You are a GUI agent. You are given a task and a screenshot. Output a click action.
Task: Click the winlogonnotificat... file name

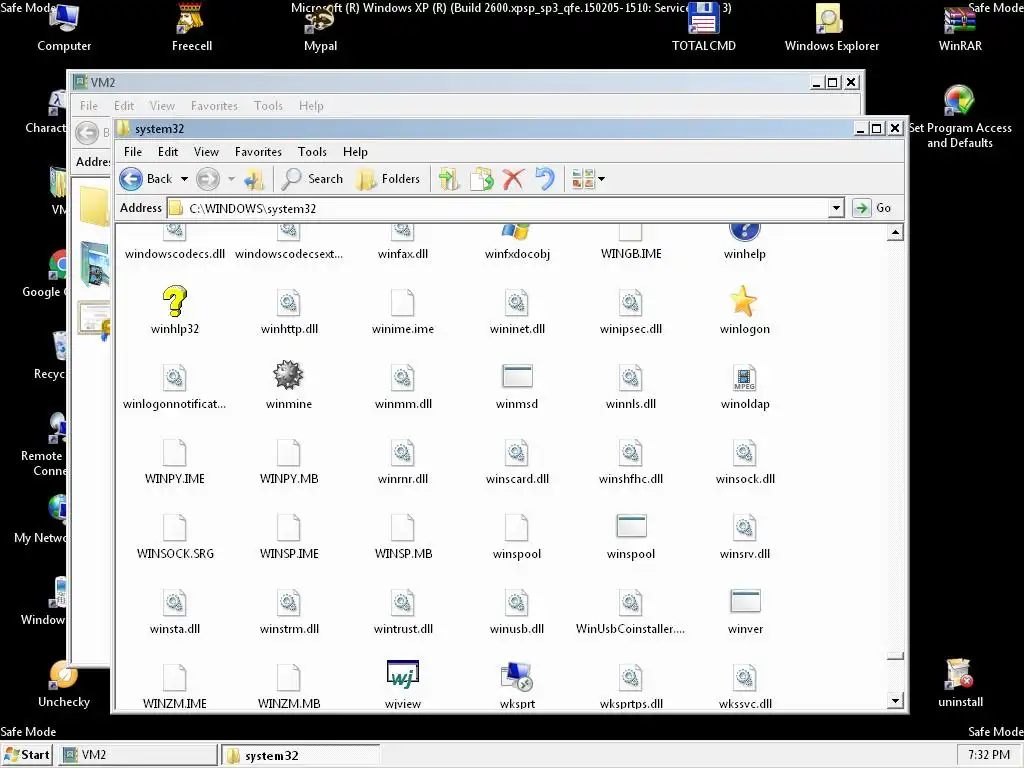[174, 404]
